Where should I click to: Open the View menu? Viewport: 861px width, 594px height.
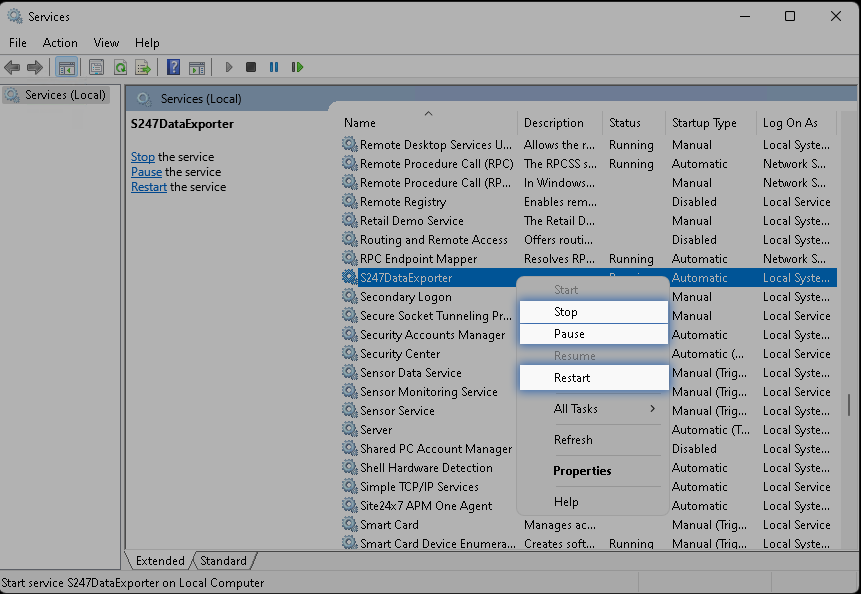pyautogui.click(x=106, y=43)
